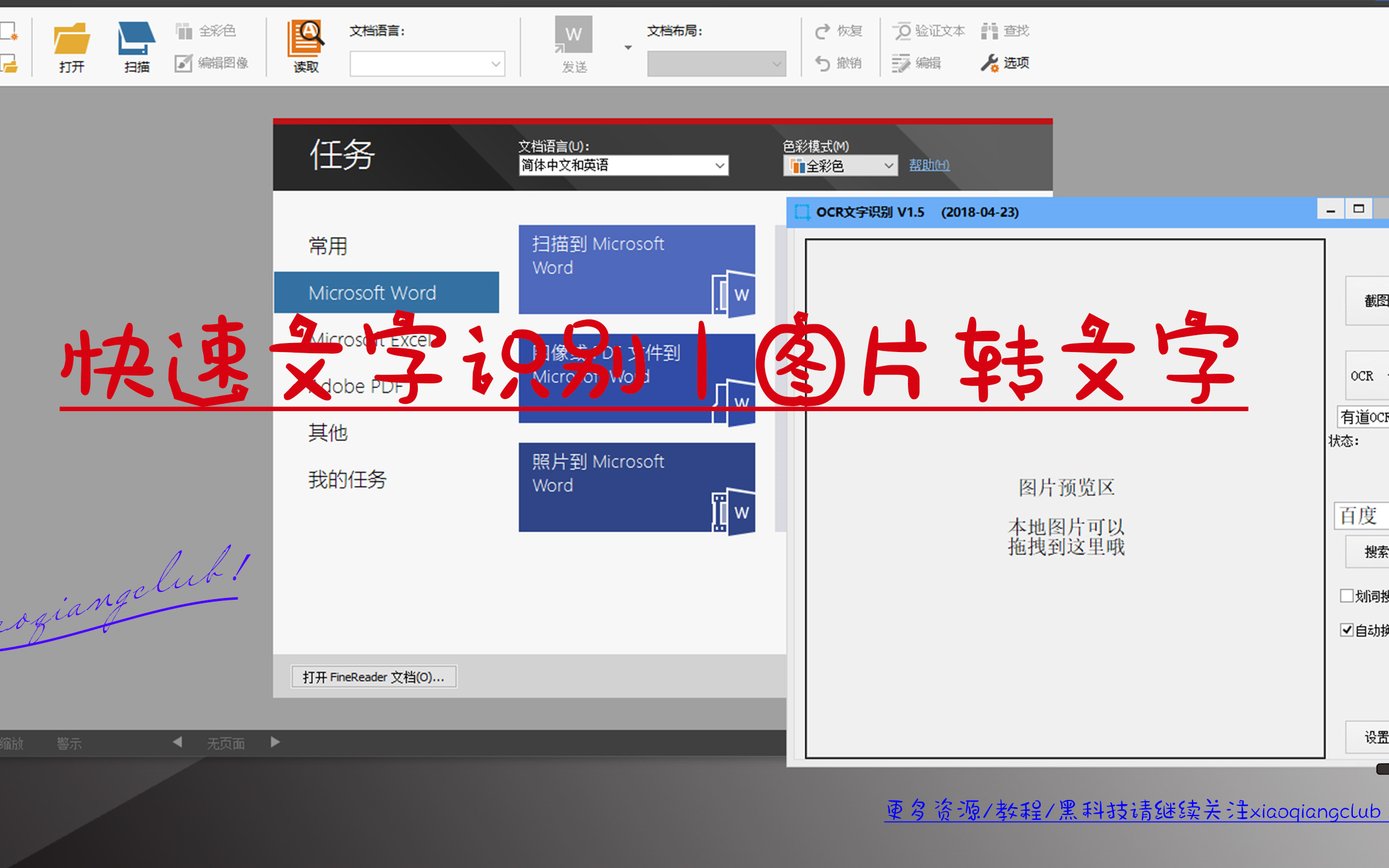This screenshot has width=1389, height=868.
Task: Select the 我的任务 task category
Action: point(347,479)
